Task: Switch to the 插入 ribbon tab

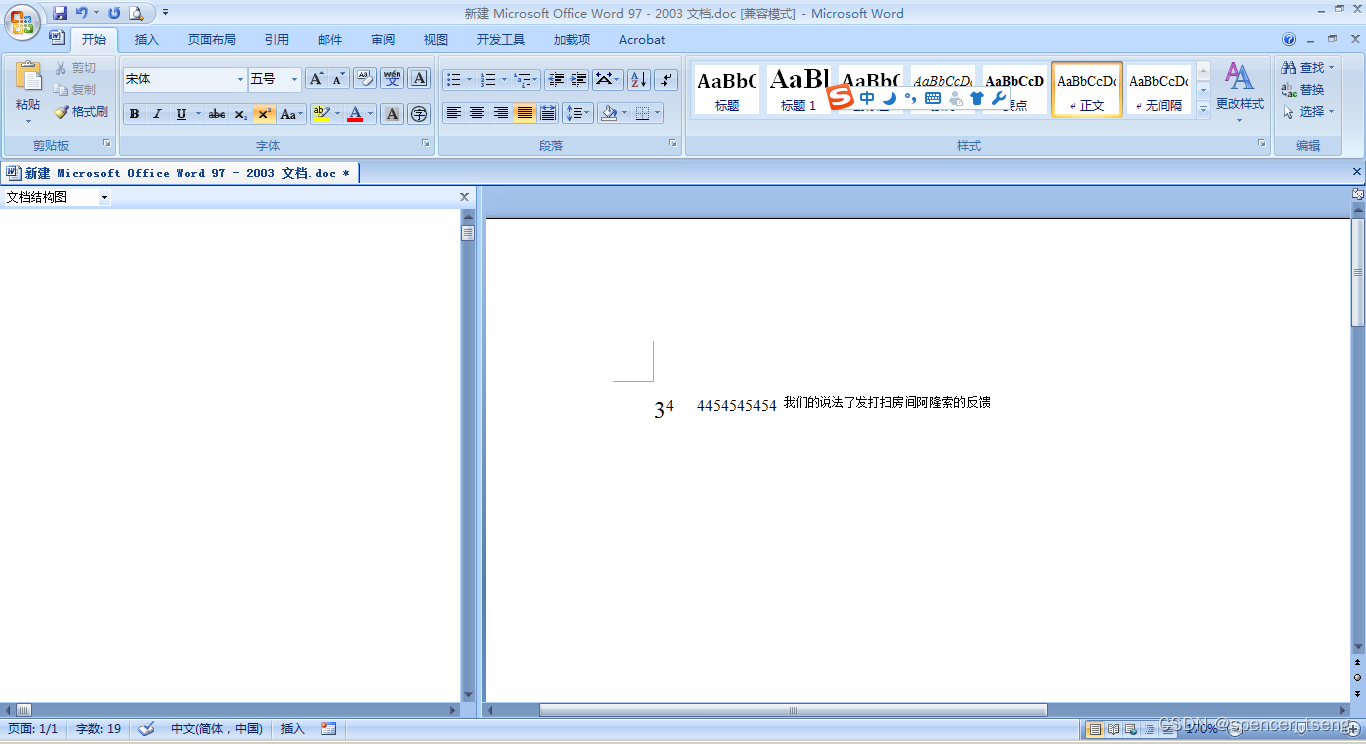Action: coord(146,39)
